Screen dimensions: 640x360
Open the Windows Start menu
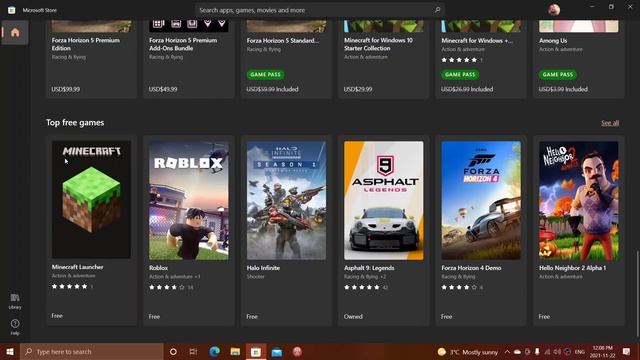click(x=10, y=351)
